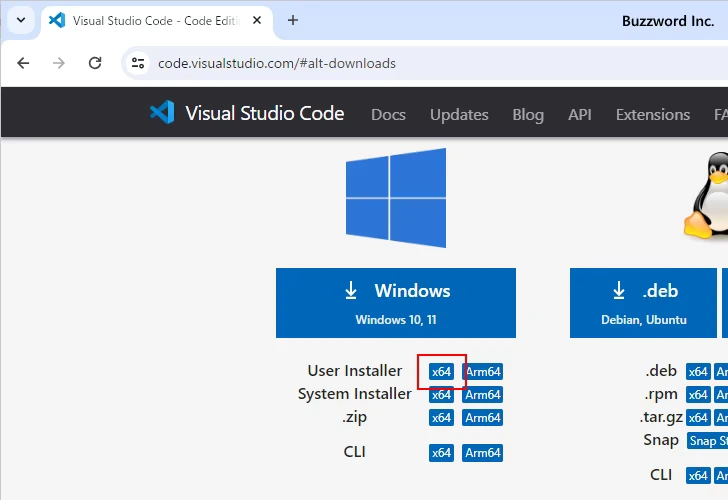This screenshot has height=500, width=728.
Task: Download the .deb package for Debian, Ubuntu
Action: pos(648,302)
